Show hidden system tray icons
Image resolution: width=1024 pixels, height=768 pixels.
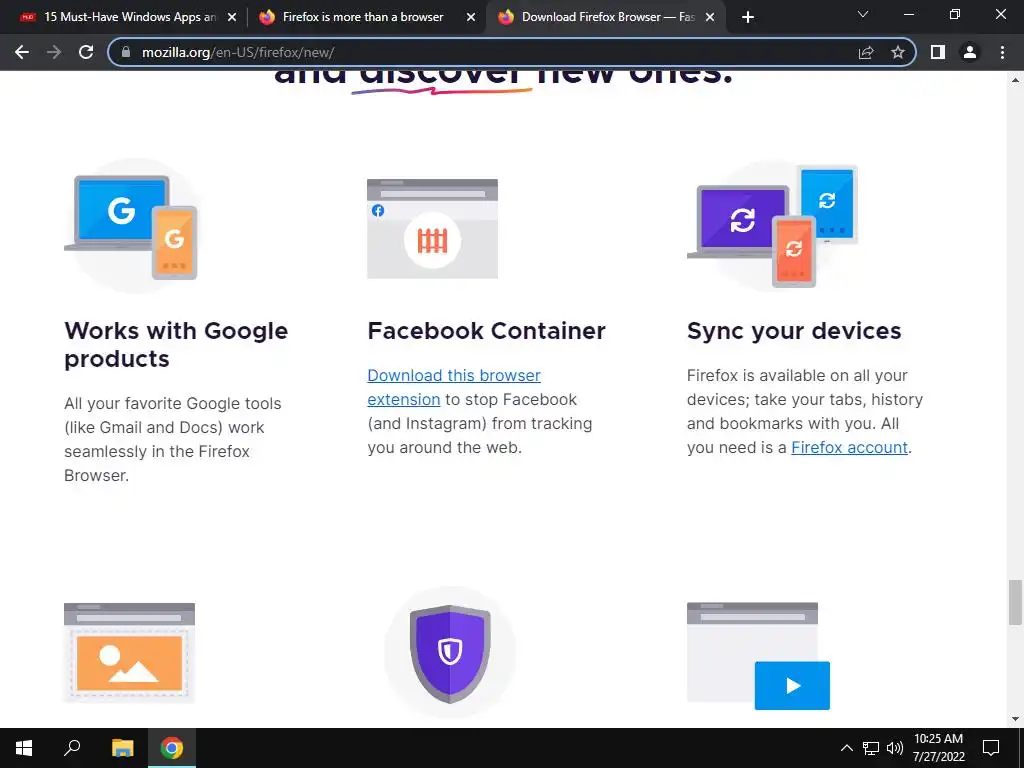(846, 748)
